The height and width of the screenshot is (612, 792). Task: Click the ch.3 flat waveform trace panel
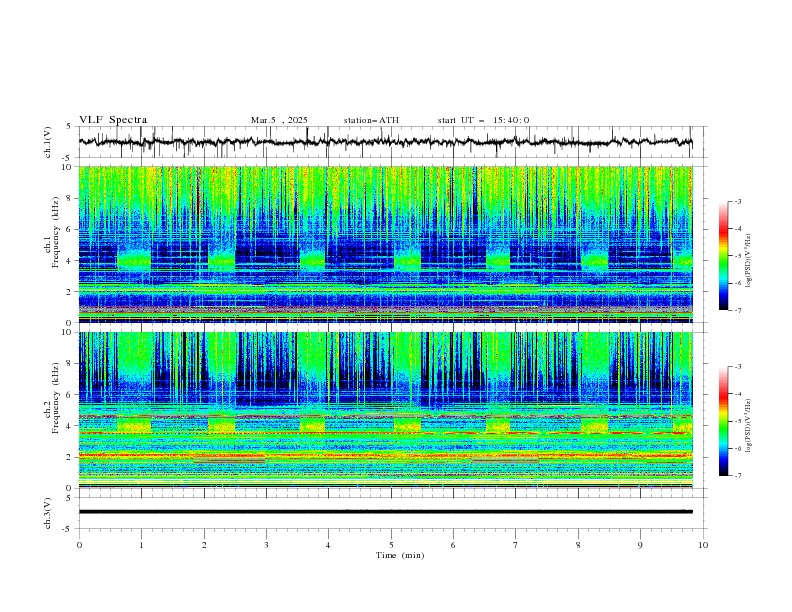391,513
